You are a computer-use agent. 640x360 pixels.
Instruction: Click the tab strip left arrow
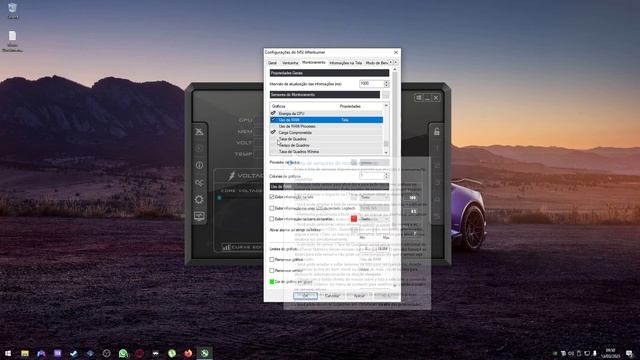(x=390, y=62)
